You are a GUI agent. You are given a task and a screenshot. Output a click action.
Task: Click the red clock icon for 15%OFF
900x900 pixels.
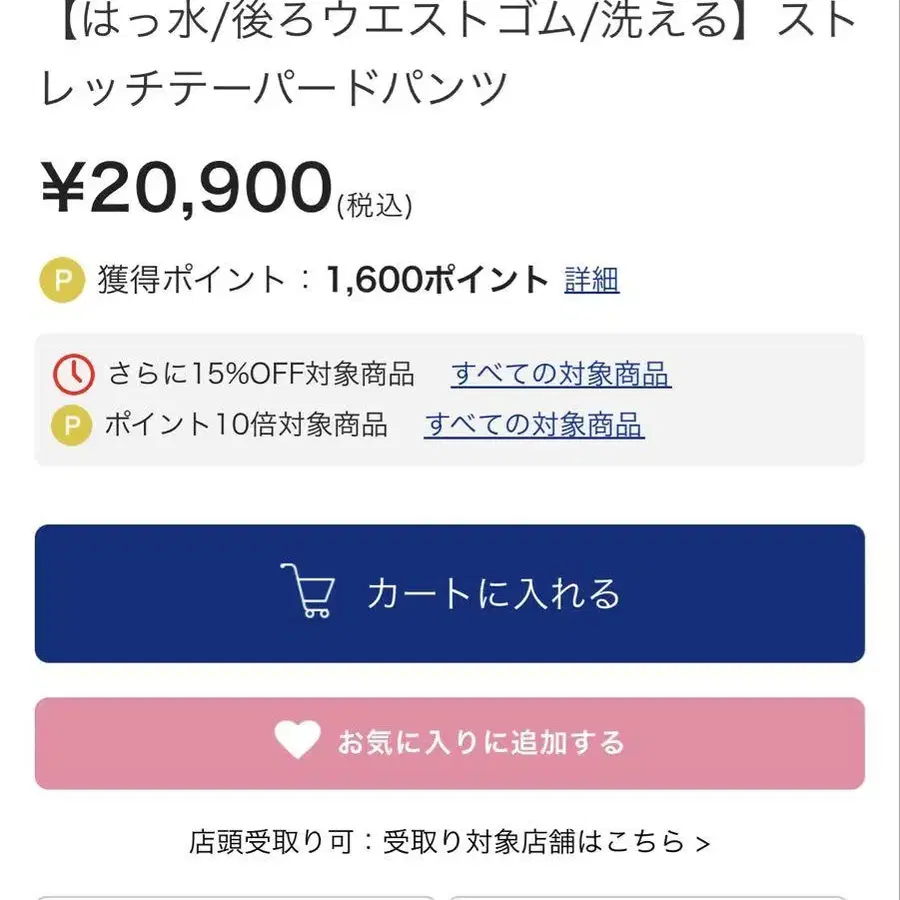(72, 374)
